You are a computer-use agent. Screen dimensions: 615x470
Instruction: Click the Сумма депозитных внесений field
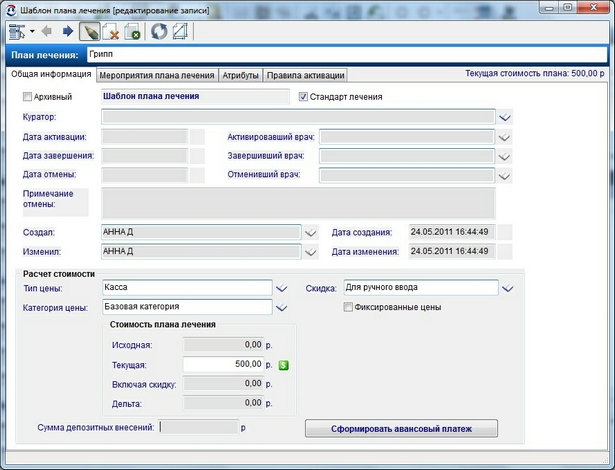point(199,427)
